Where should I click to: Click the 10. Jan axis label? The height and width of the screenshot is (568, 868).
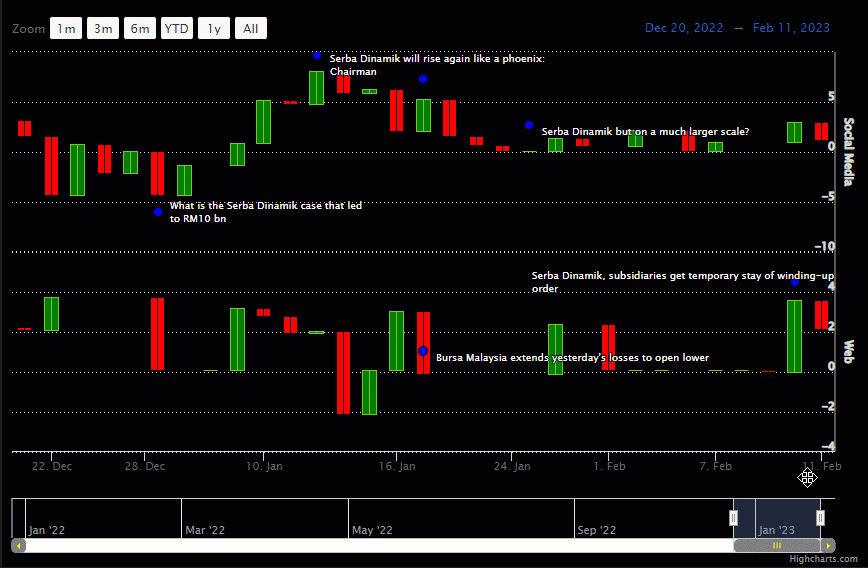[264, 466]
